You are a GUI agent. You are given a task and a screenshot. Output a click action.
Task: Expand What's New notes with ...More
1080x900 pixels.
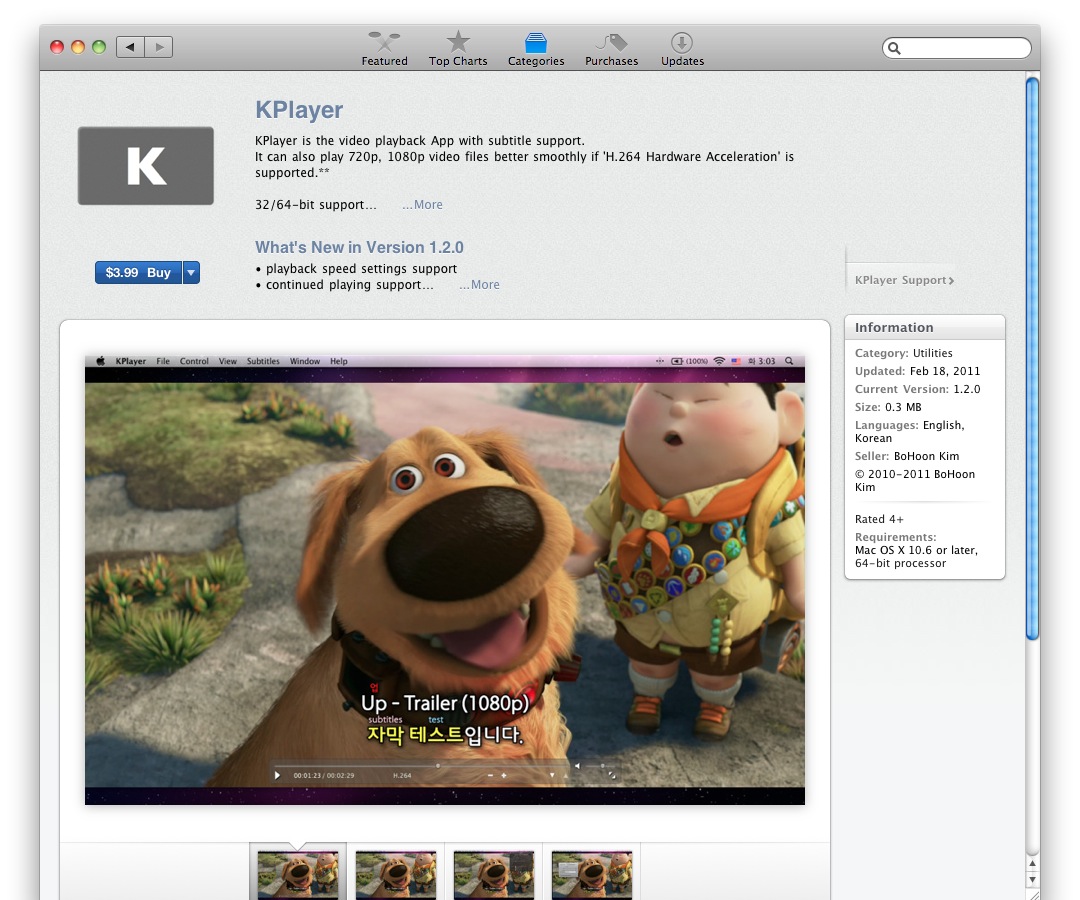coord(479,285)
